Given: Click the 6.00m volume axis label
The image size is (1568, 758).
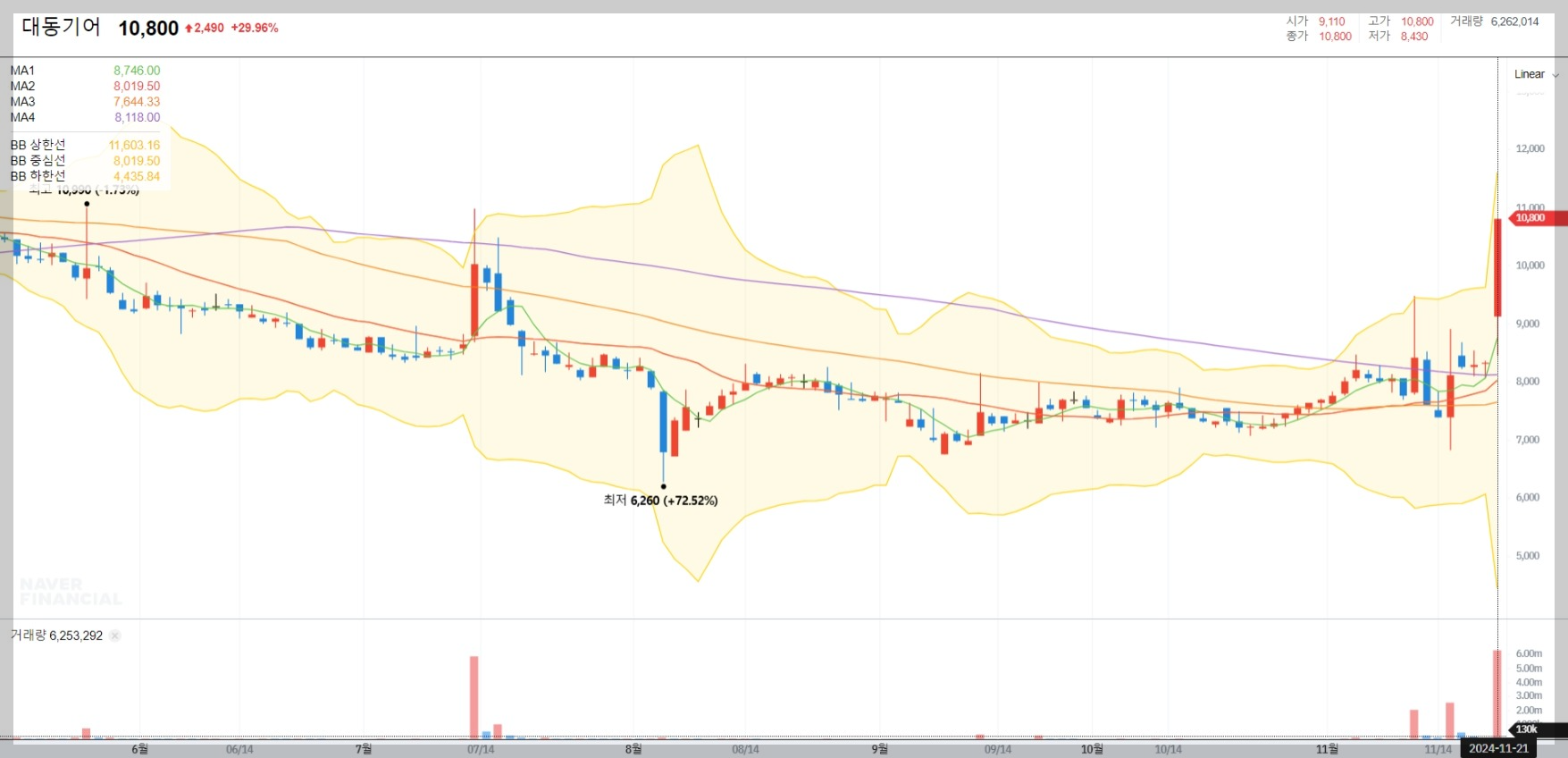Looking at the screenshot, I should pos(1529,653).
